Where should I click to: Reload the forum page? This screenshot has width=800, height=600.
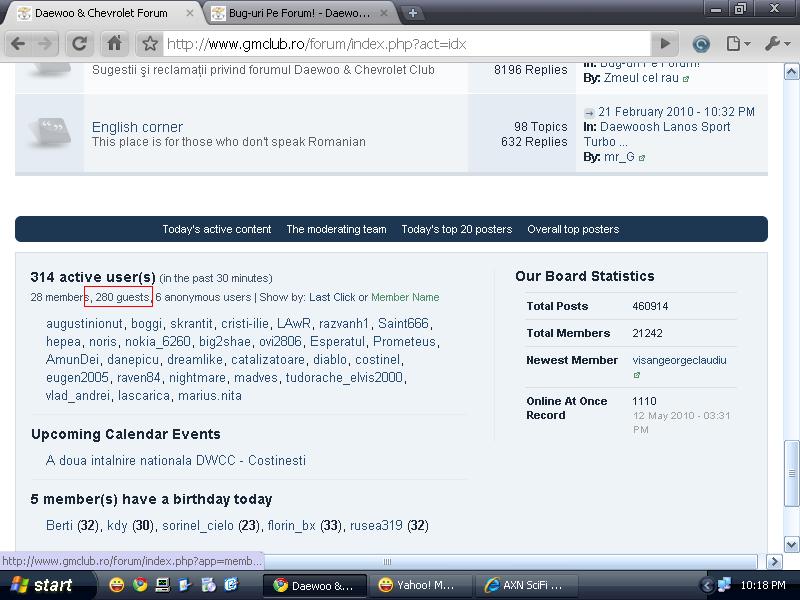click(79, 44)
